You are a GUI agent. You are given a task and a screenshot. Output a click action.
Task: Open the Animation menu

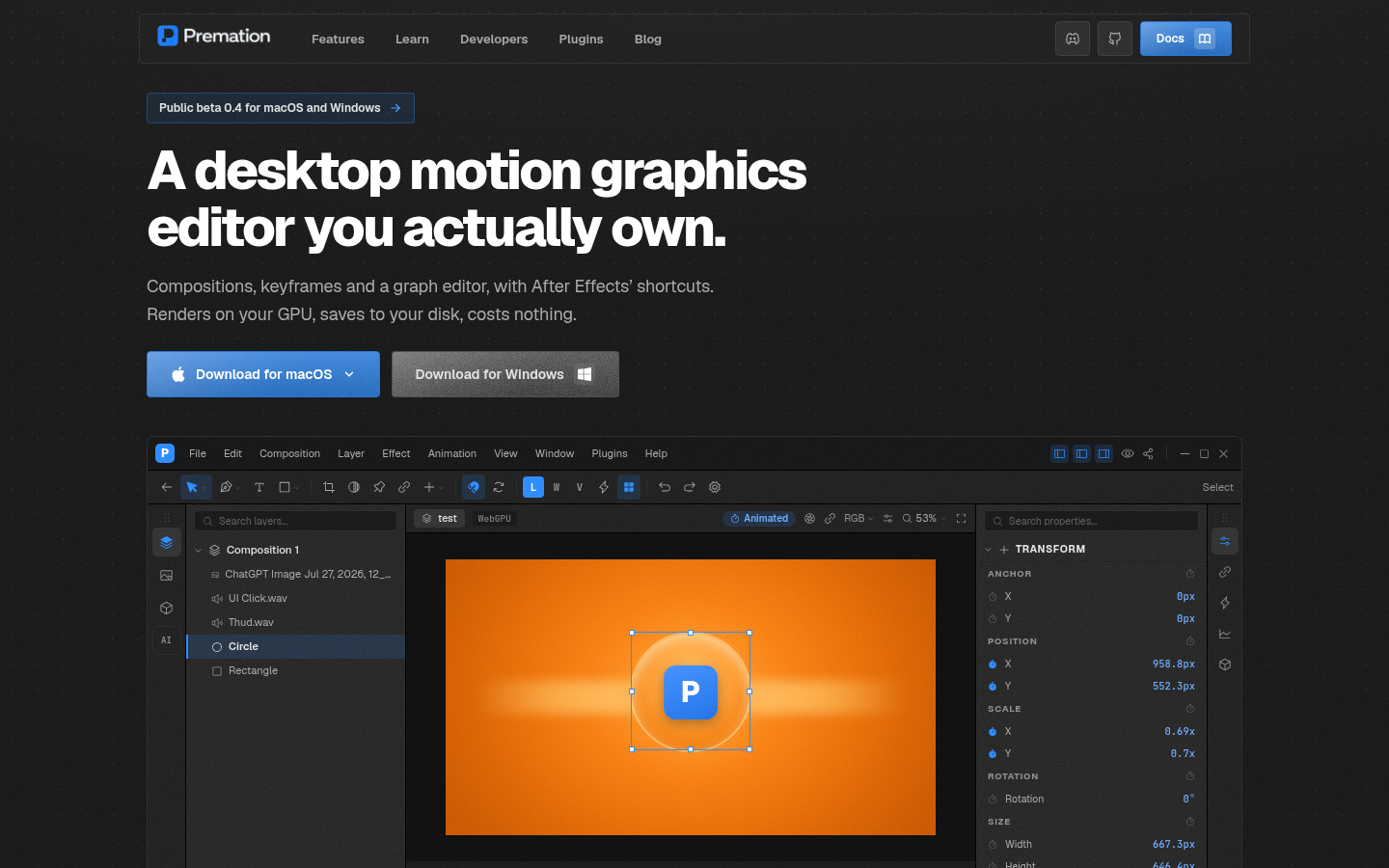[452, 453]
